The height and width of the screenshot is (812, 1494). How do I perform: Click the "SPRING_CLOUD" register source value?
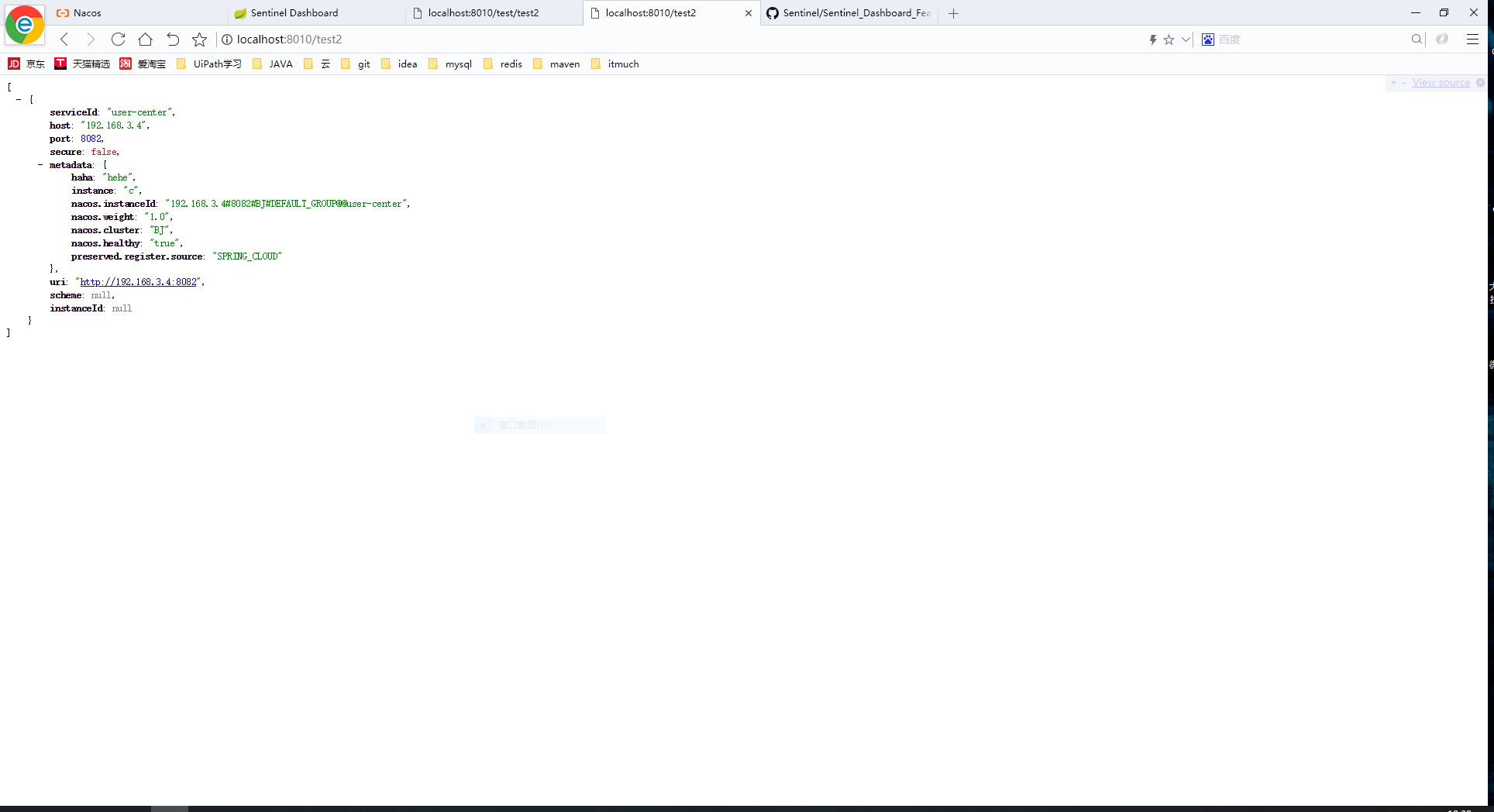click(247, 256)
